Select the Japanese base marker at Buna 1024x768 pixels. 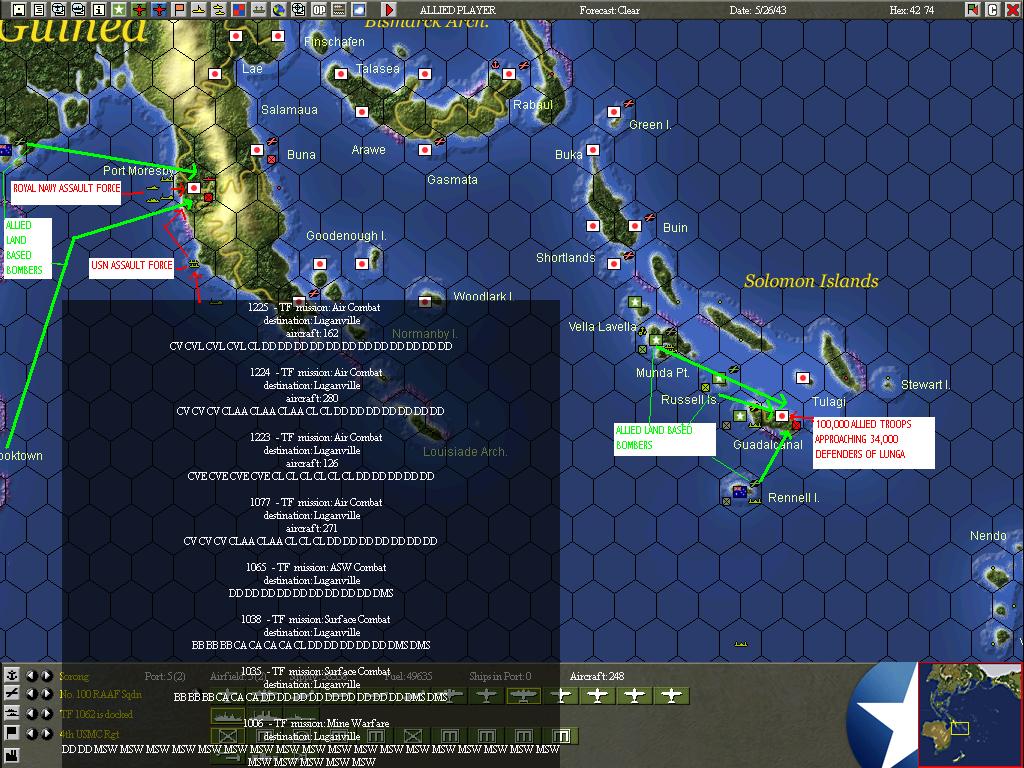pos(257,150)
